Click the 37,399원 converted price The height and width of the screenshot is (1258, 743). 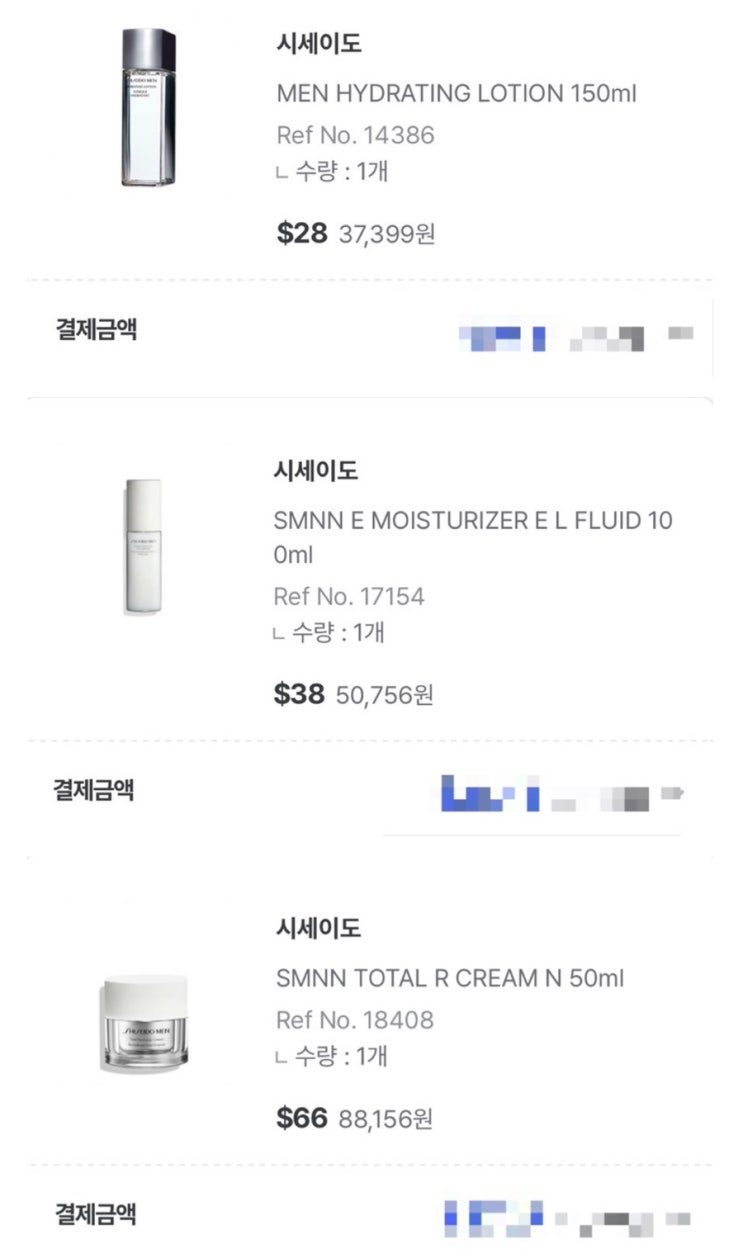pos(387,235)
